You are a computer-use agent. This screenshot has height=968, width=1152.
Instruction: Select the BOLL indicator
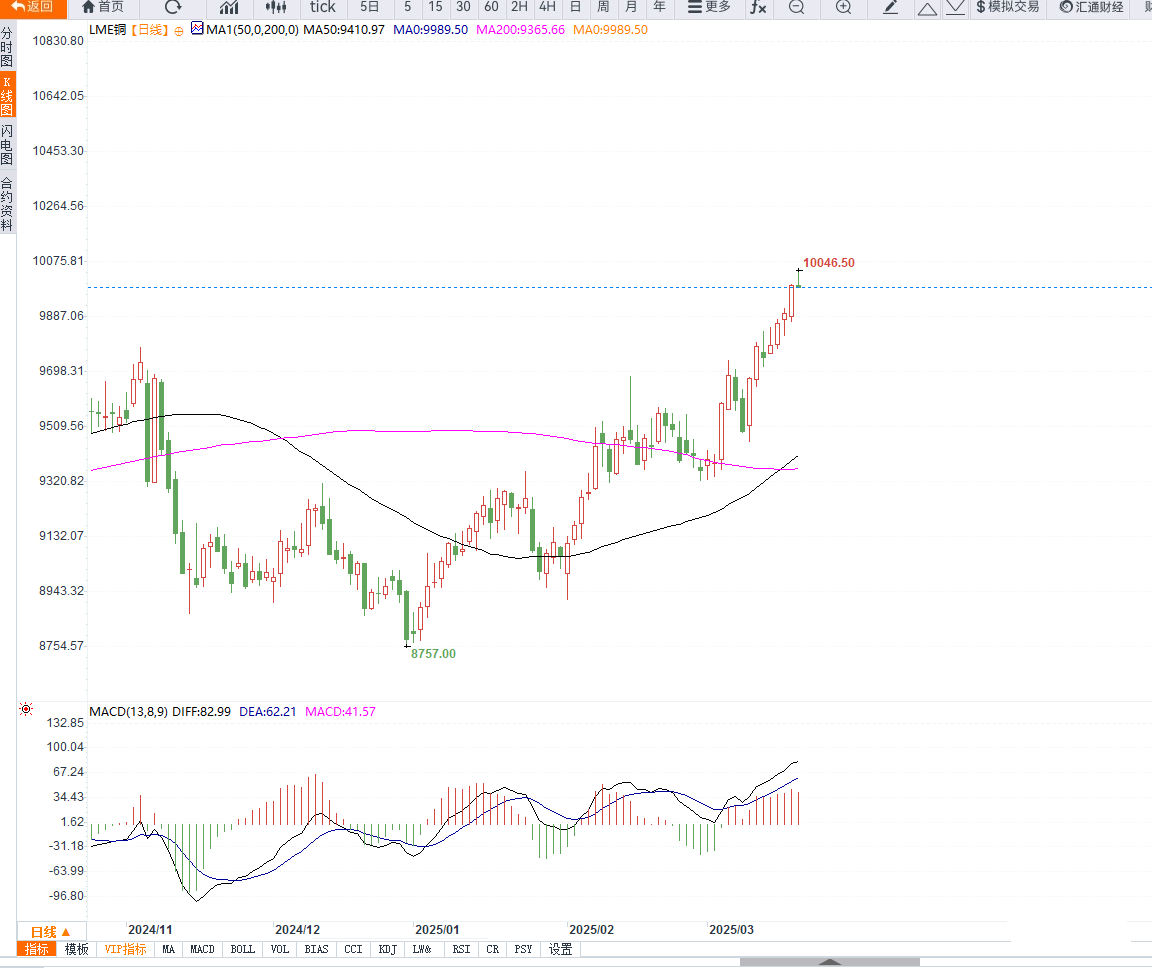coord(242,950)
